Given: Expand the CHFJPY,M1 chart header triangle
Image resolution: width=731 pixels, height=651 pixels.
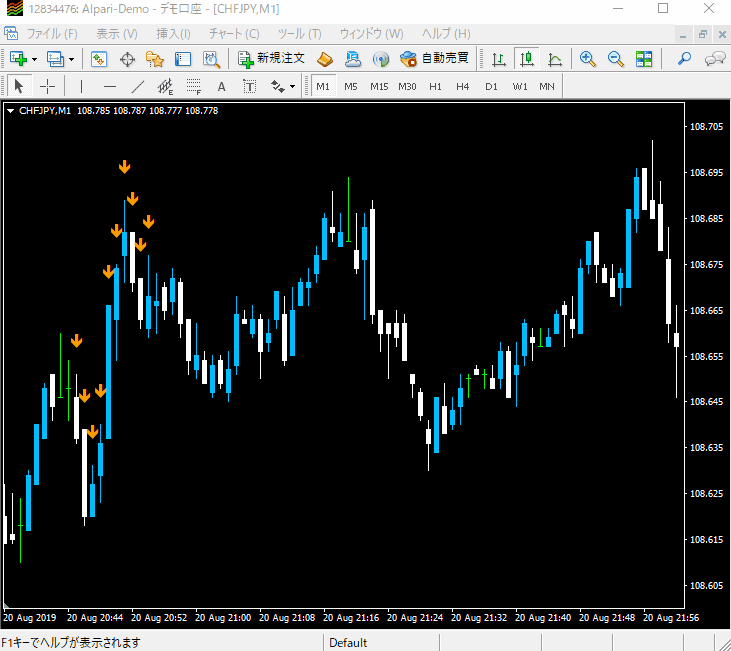Looking at the screenshot, I should click(x=10, y=111).
